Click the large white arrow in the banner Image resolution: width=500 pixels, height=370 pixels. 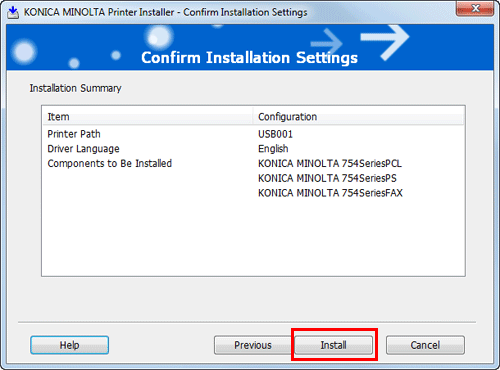(385, 41)
